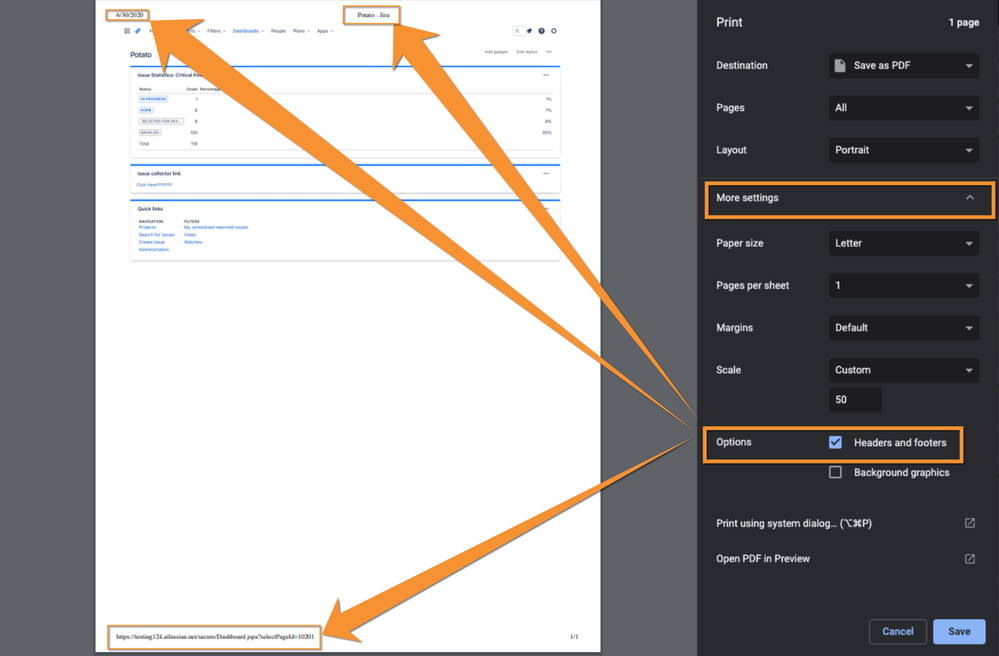
Task: Click the app switcher grid icon in preview
Action: (x=127, y=31)
